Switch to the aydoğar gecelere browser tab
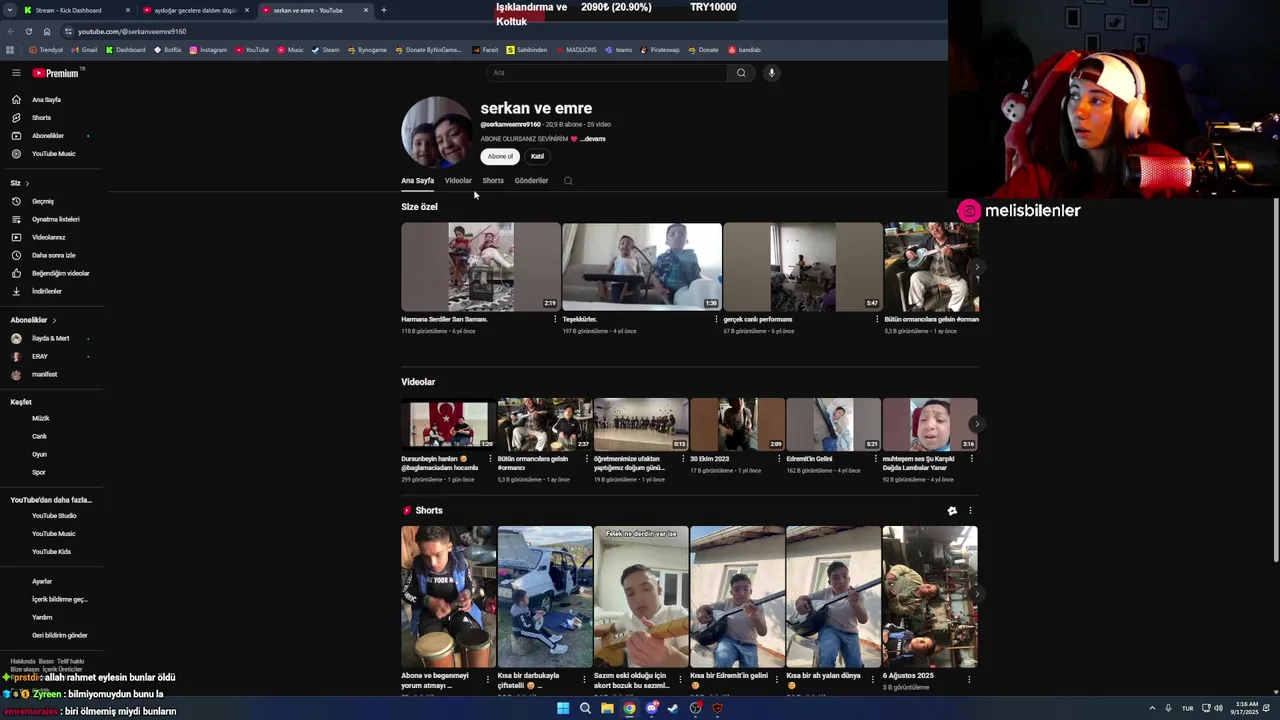Viewport: 1280px width, 720px height. [195, 10]
